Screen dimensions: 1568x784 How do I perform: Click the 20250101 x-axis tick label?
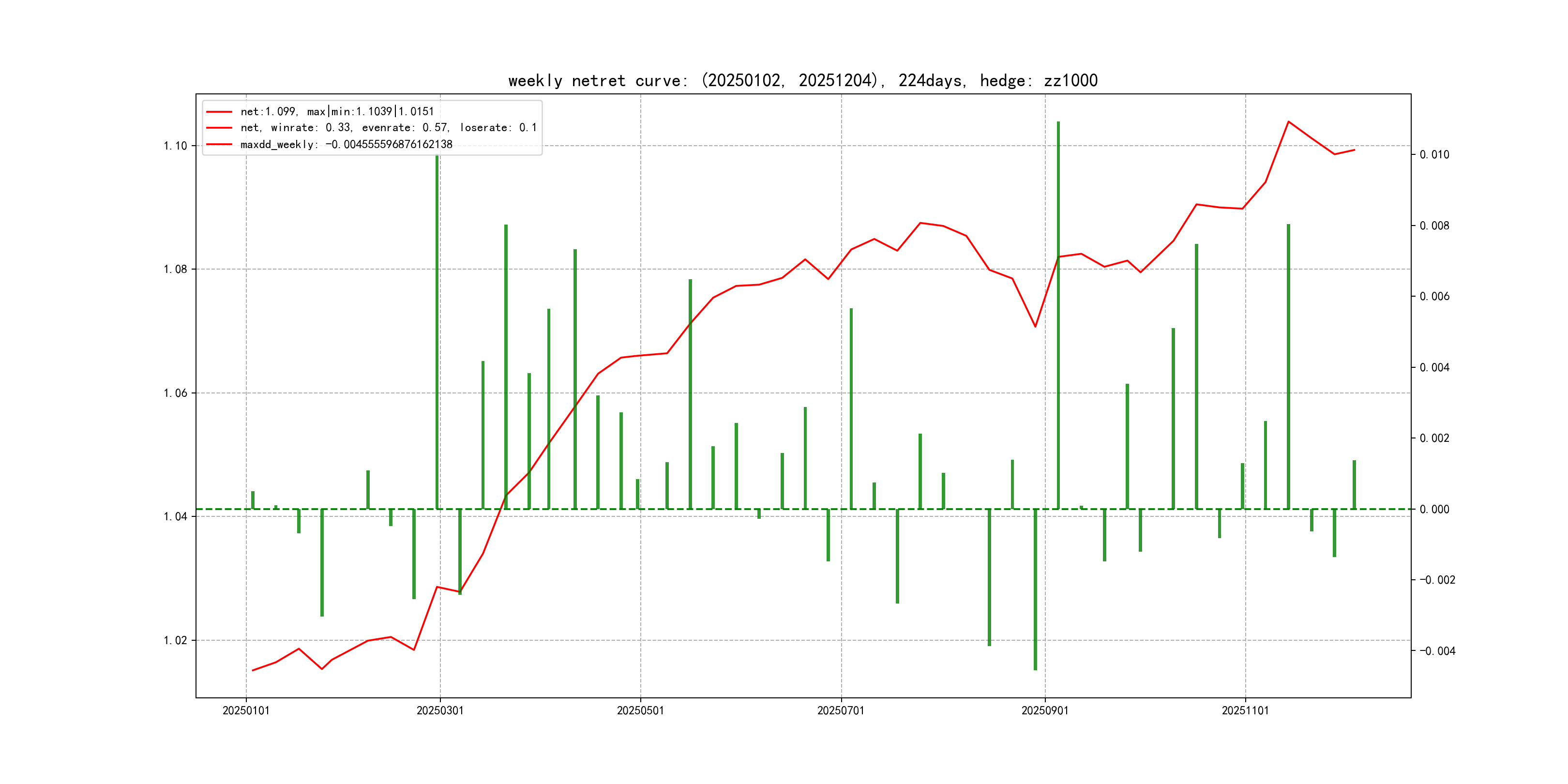coord(246,710)
